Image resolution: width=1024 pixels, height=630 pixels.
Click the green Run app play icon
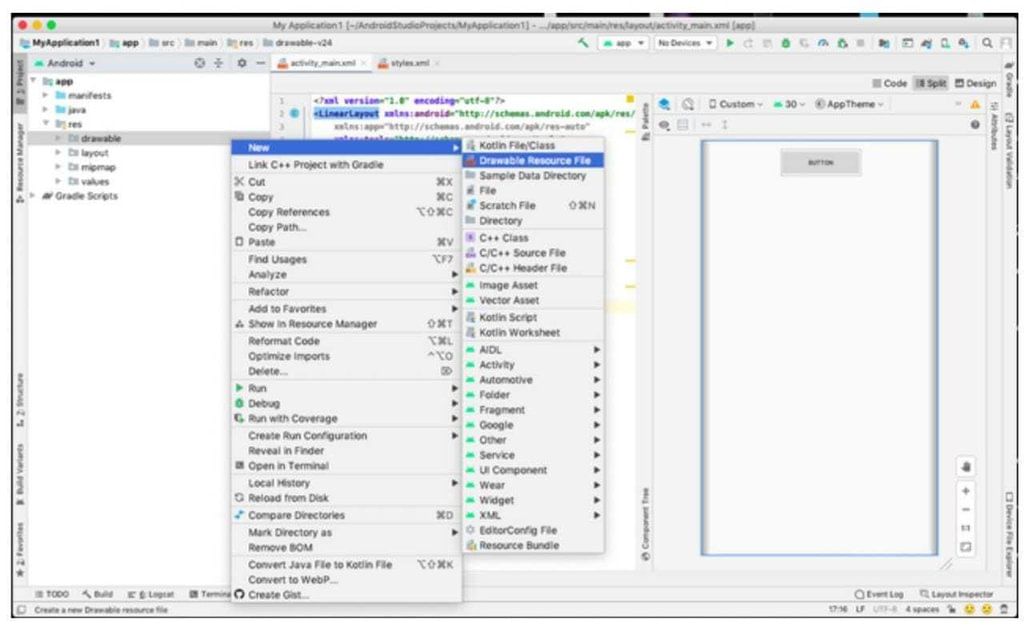click(731, 43)
